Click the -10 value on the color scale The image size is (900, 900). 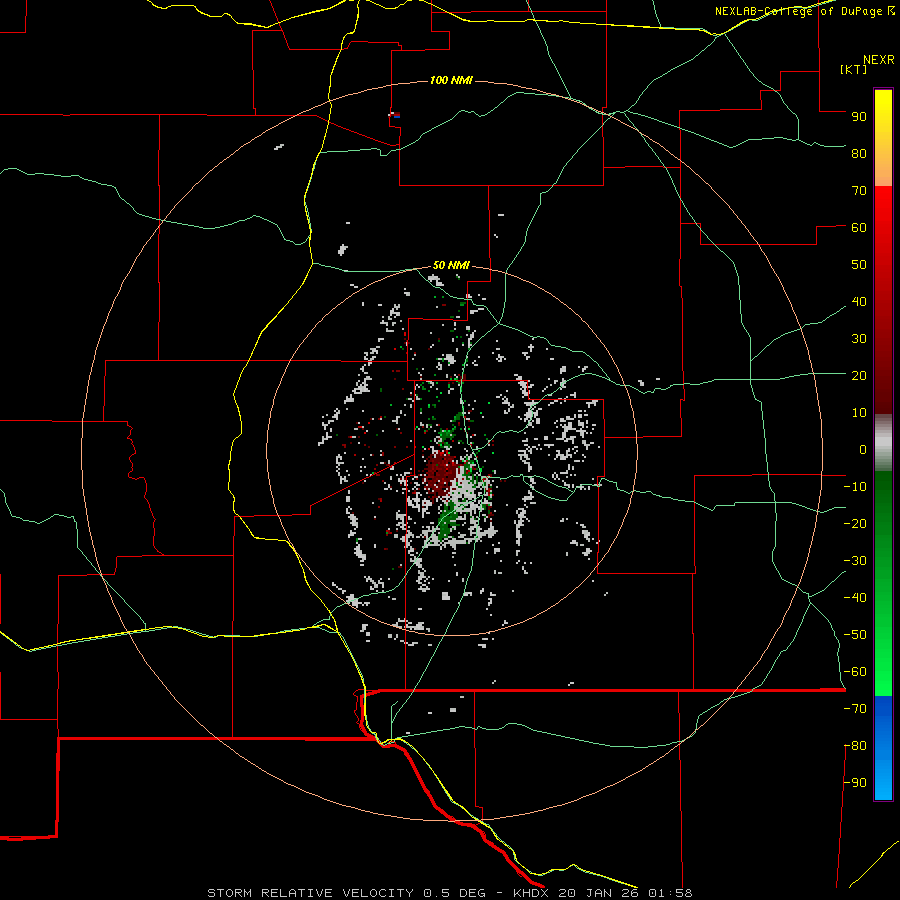pyautogui.click(x=855, y=487)
